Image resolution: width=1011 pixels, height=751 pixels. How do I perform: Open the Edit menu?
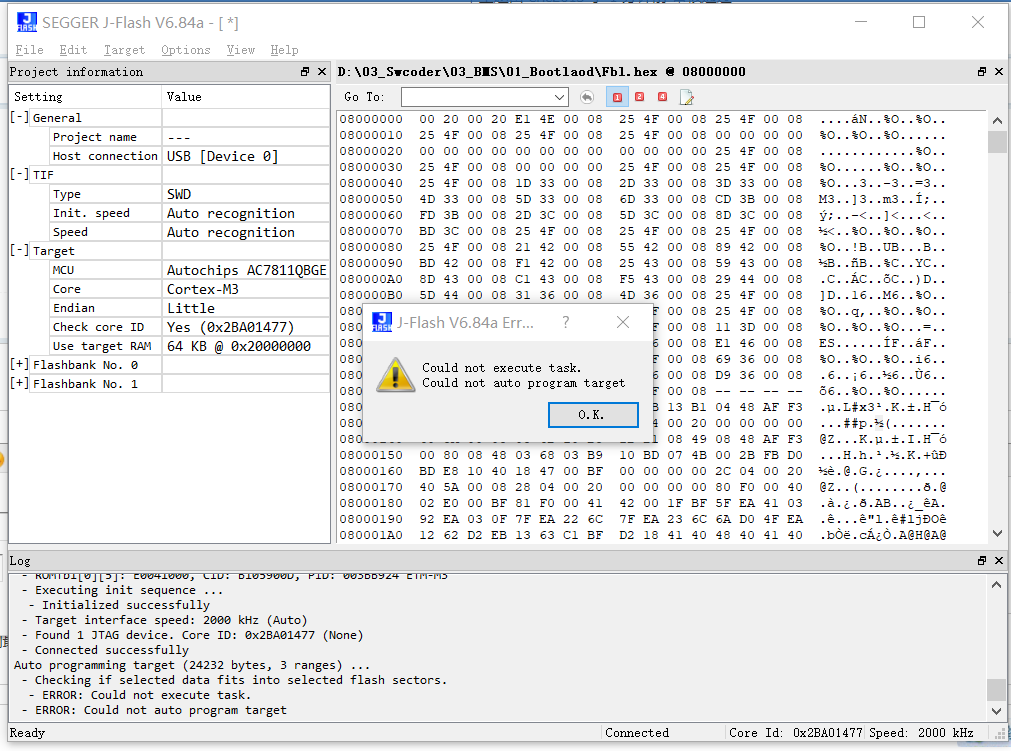[x=73, y=50]
